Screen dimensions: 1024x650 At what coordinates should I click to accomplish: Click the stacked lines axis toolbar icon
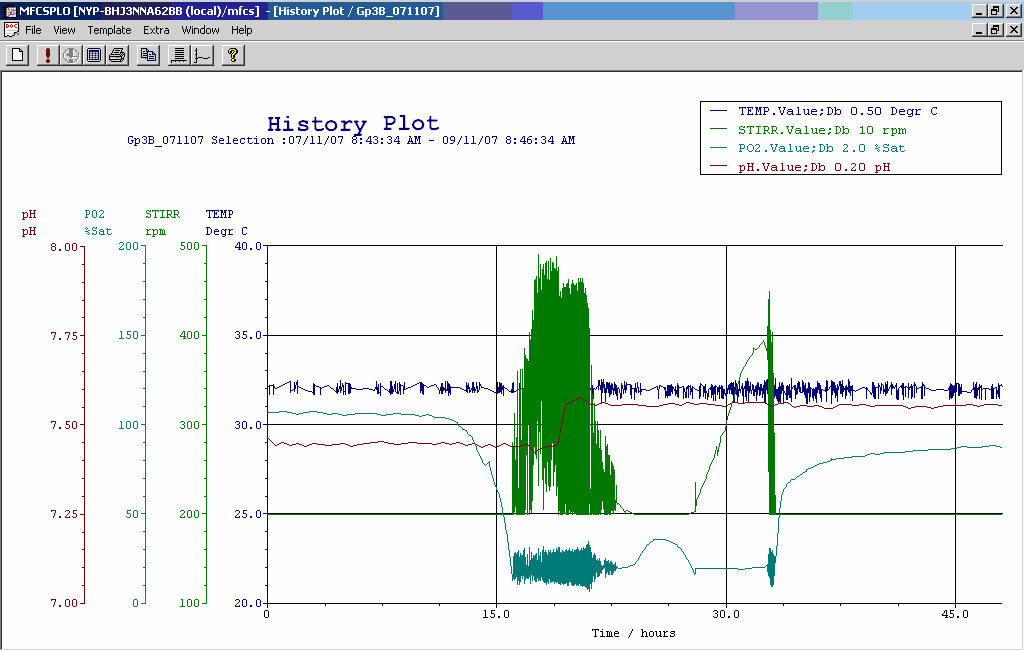click(178, 55)
